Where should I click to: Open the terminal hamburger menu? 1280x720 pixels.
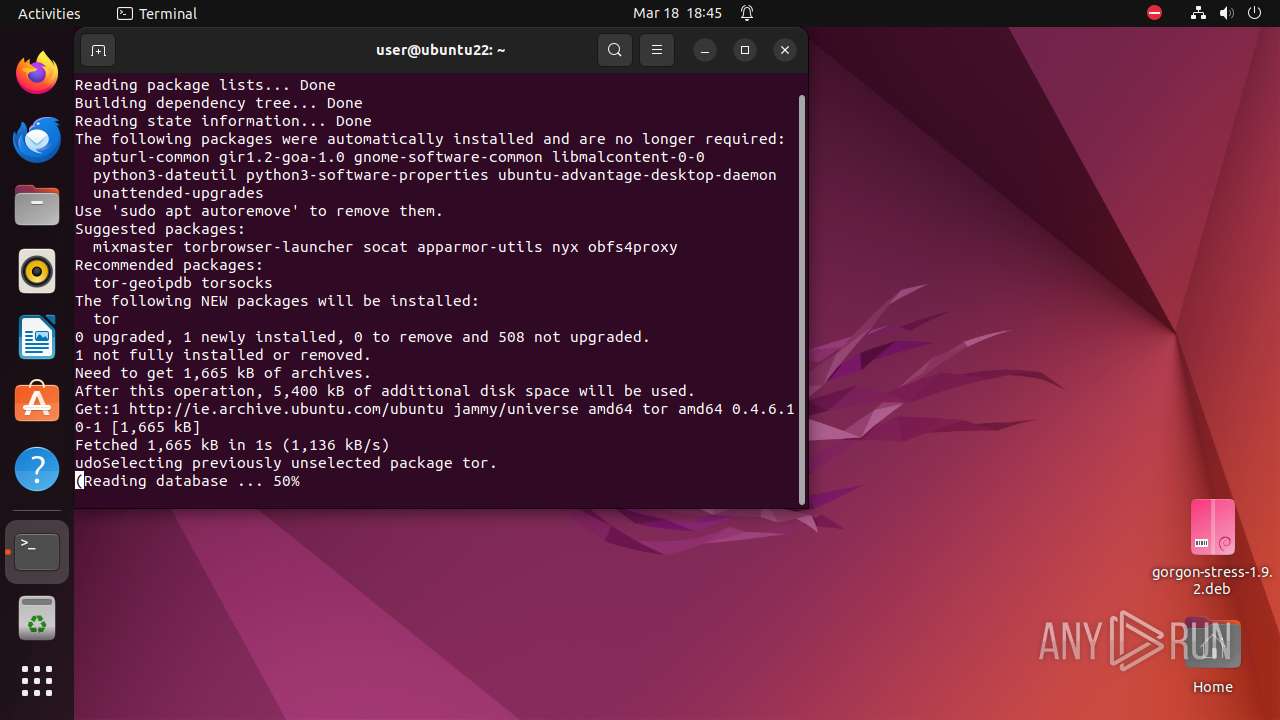point(657,50)
